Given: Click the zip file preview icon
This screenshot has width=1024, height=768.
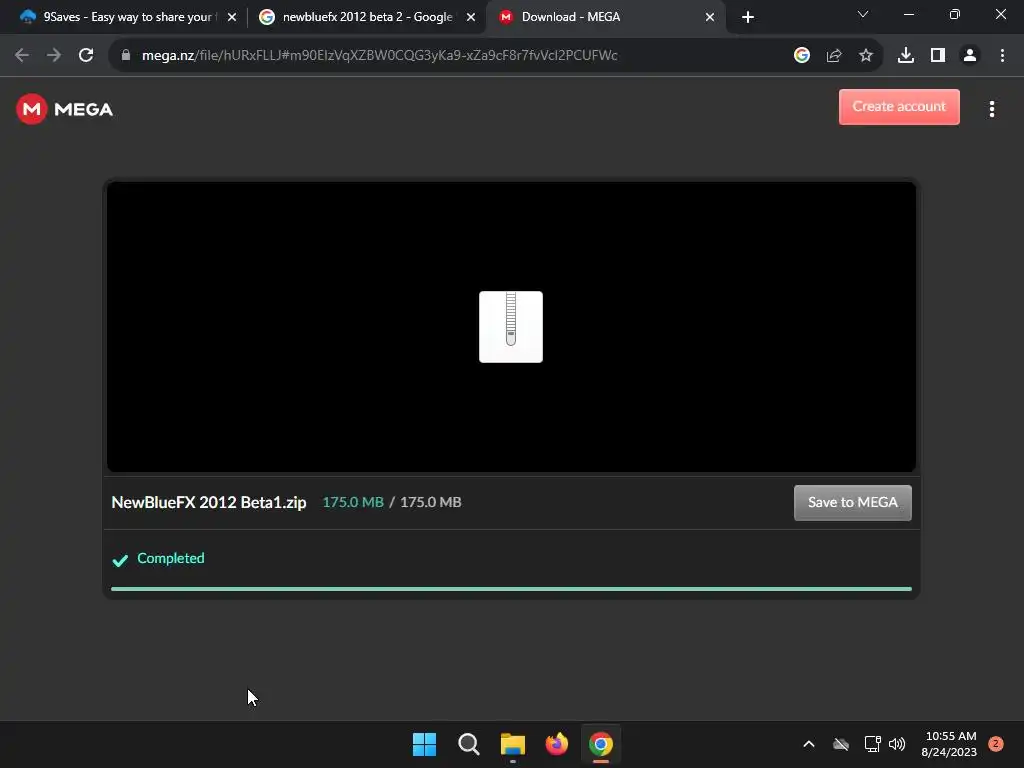Looking at the screenshot, I should pyautogui.click(x=511, y=327).
